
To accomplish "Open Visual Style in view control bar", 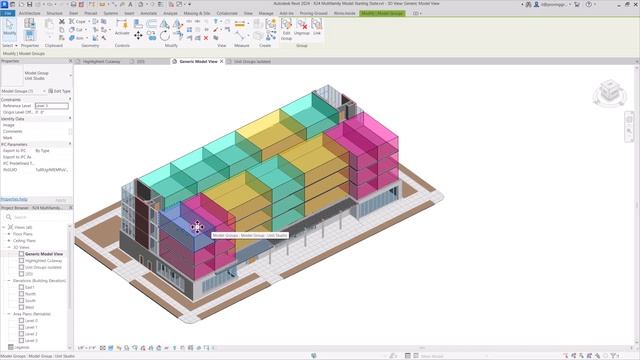I will (x=111, y=348).
